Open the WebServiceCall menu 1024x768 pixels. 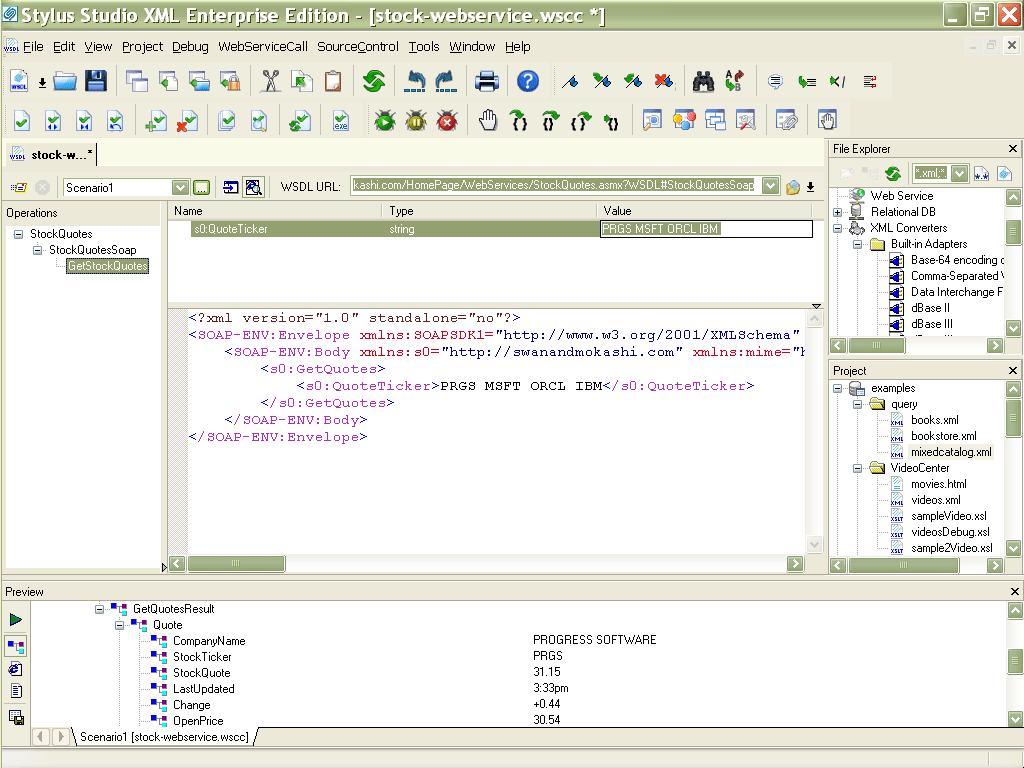tap(263, 47)
